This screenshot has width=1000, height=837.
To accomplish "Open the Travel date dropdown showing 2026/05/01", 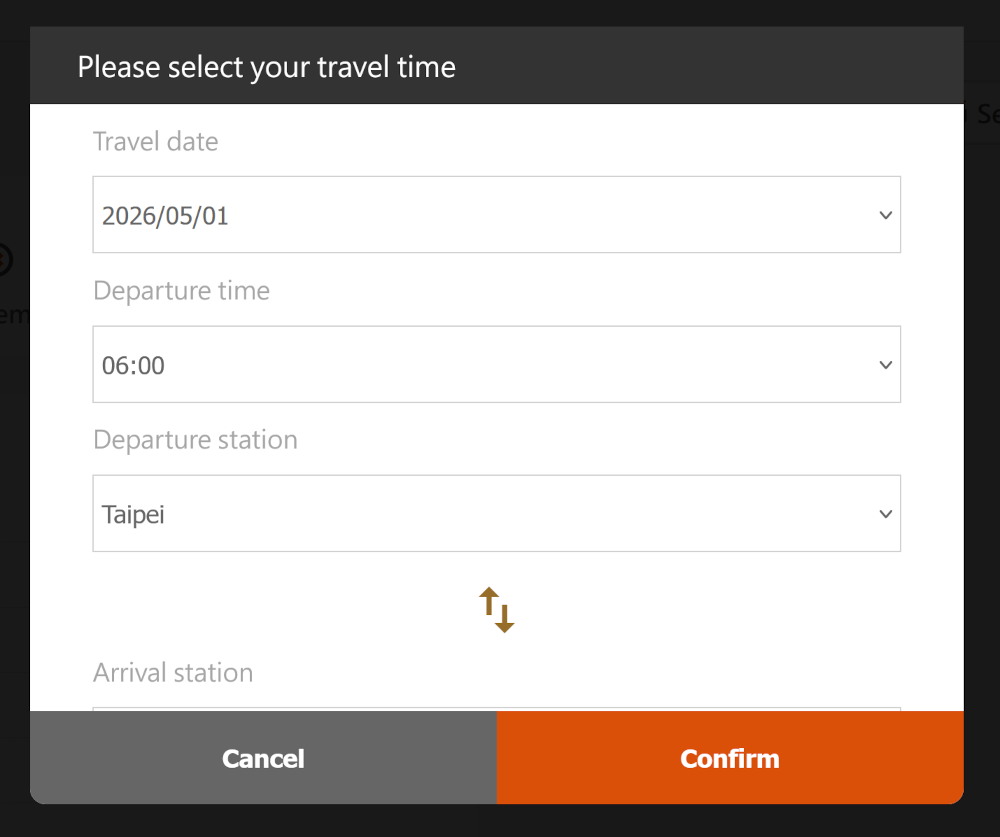I will coord(496,215).
